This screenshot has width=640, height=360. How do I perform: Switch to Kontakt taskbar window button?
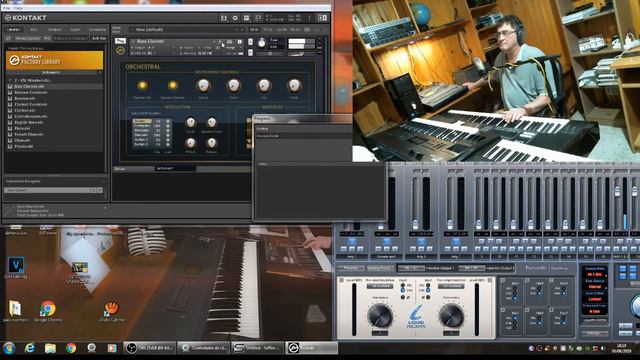coord(311,348)
